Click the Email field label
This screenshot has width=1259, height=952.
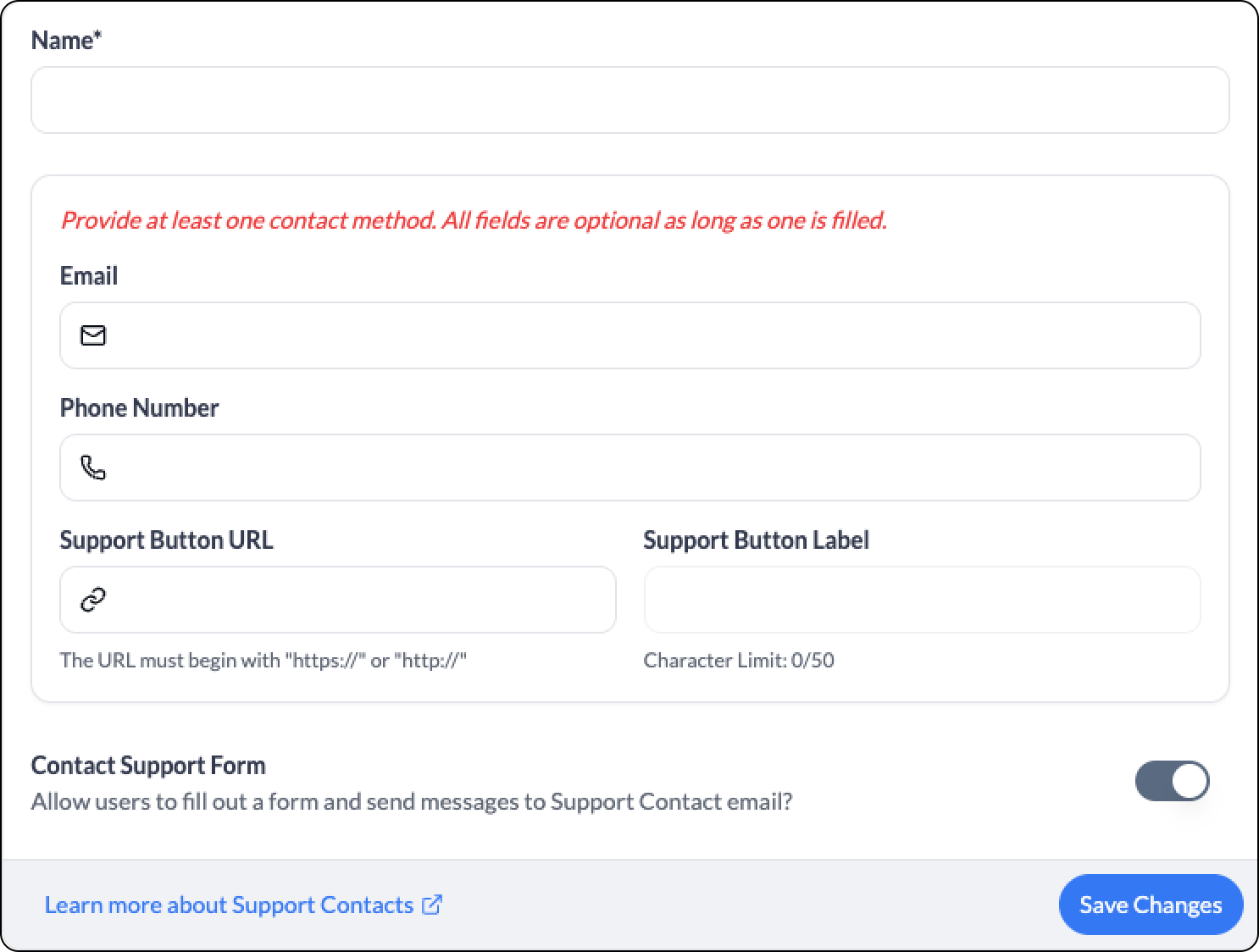tap(89, 275)
